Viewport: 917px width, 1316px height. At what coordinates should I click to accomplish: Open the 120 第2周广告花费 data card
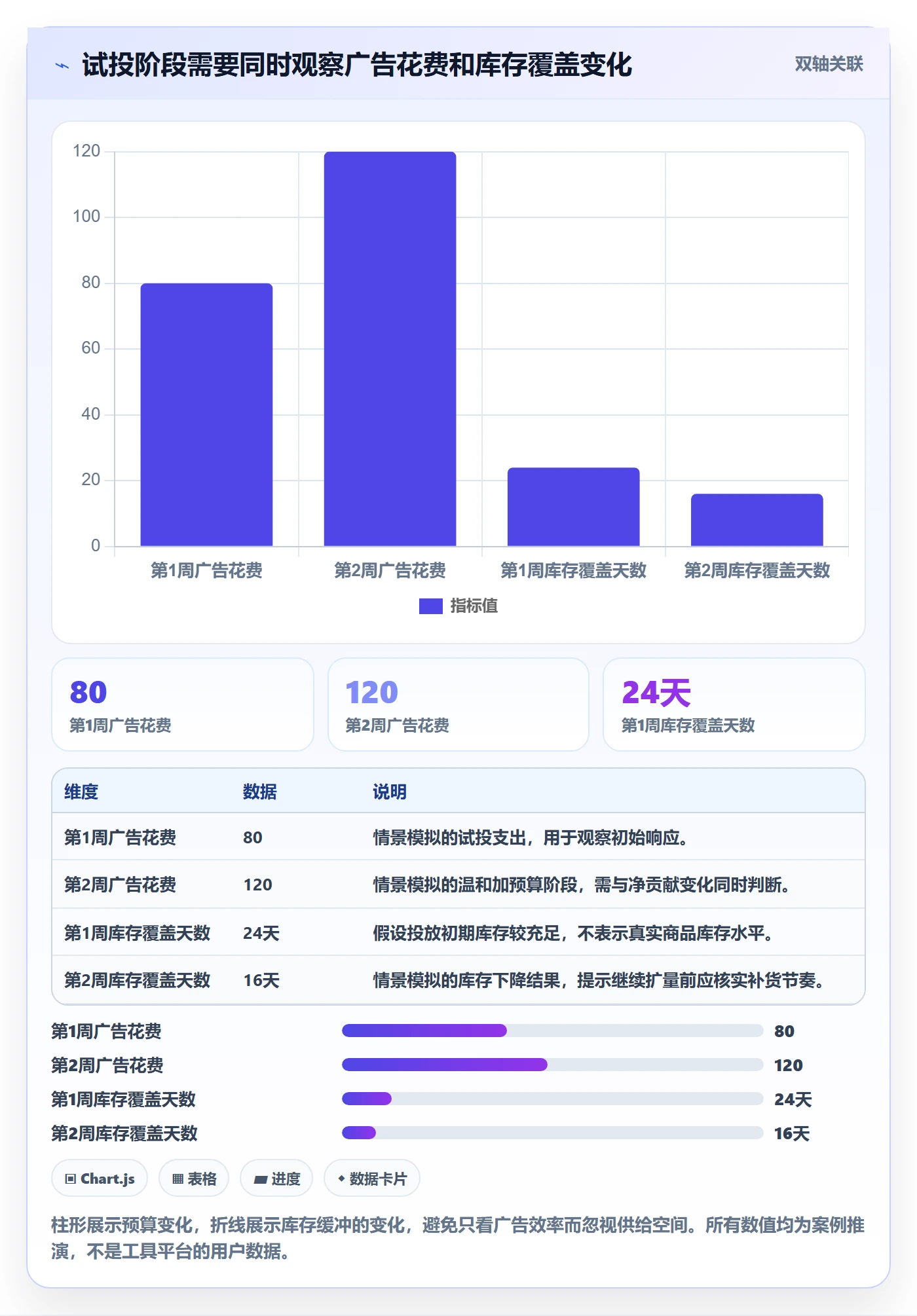(458, 704)
